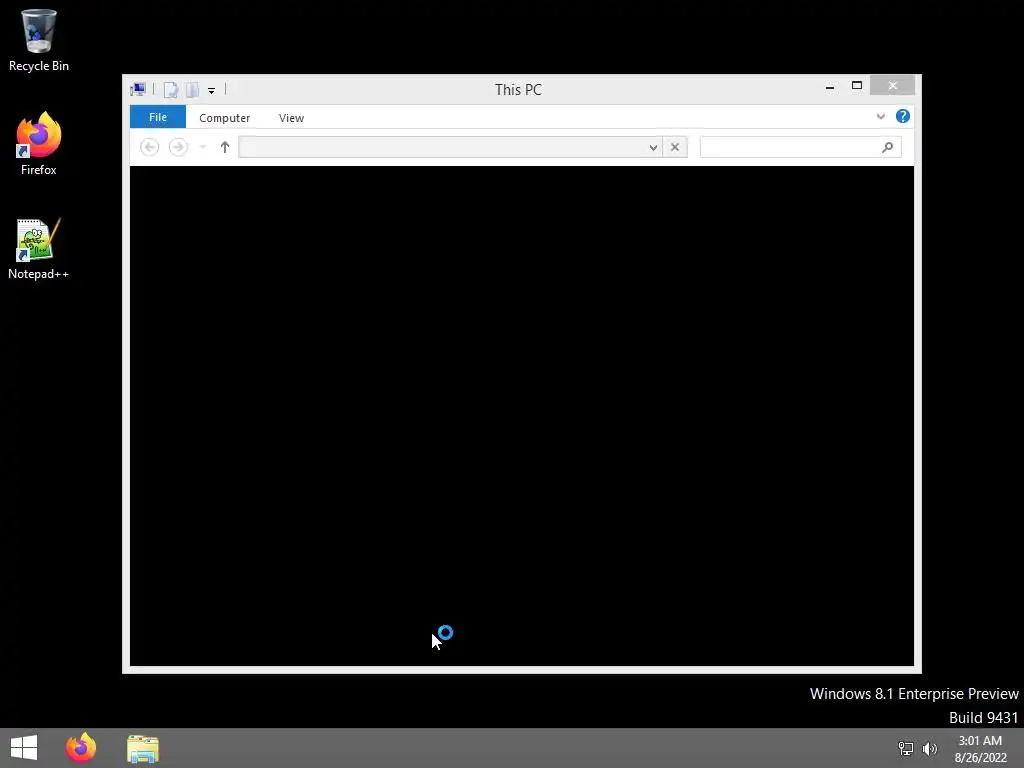
Task: Click the search magnifier icon
Action: tap(888, 147)
